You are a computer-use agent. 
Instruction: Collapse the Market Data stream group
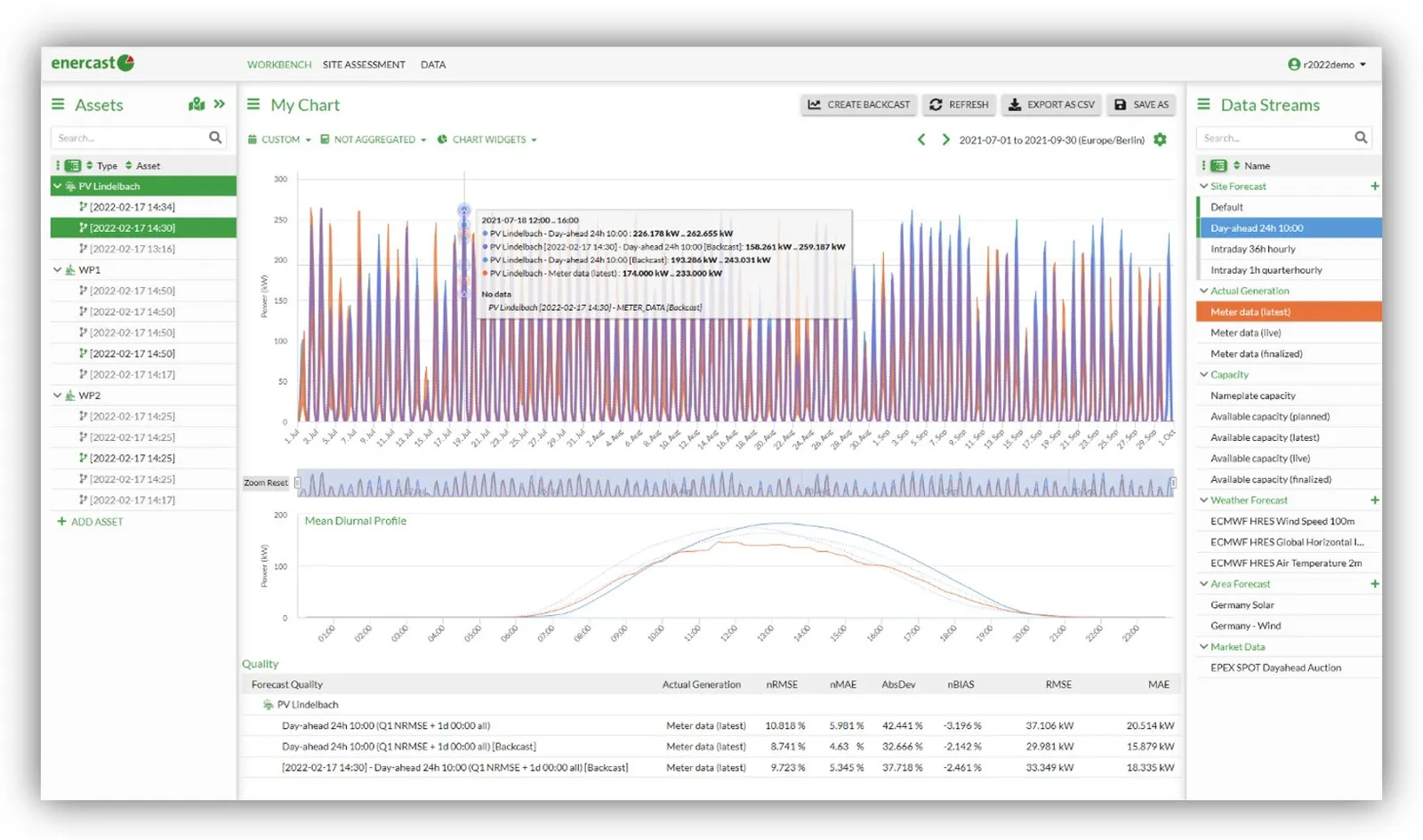[x=1203, y=647]
